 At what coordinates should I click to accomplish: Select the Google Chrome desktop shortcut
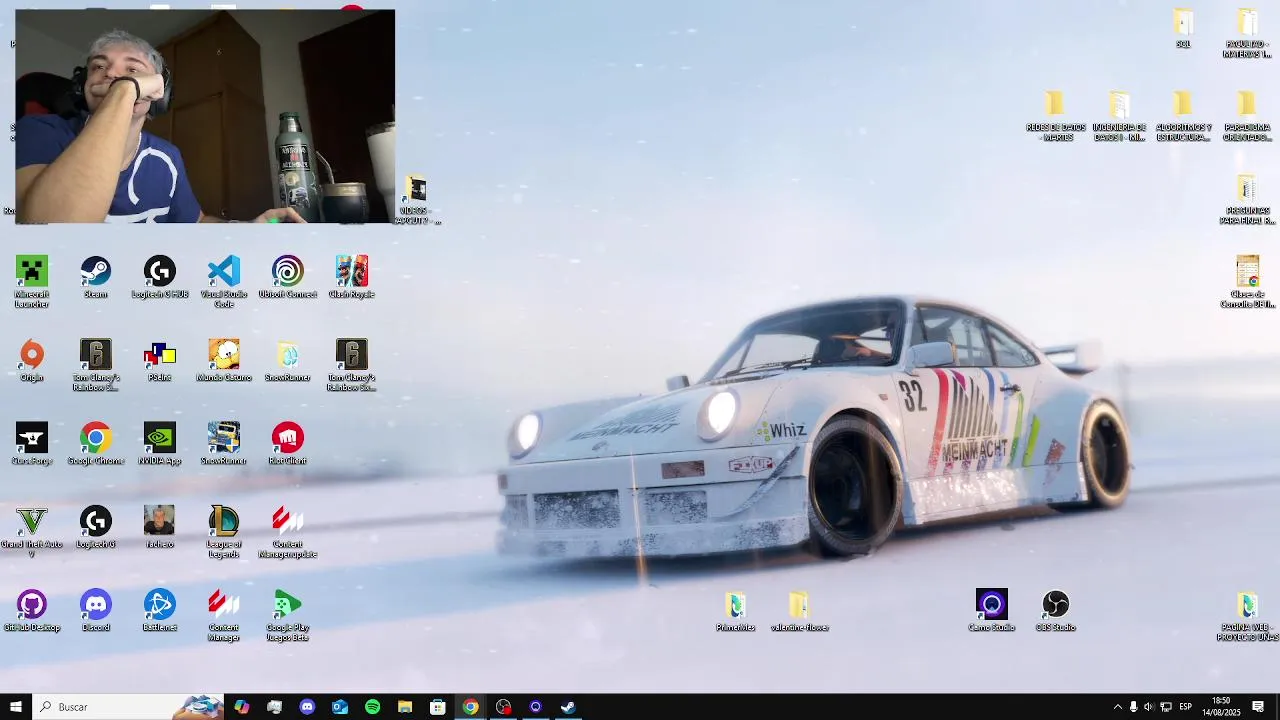coord(96,443)
